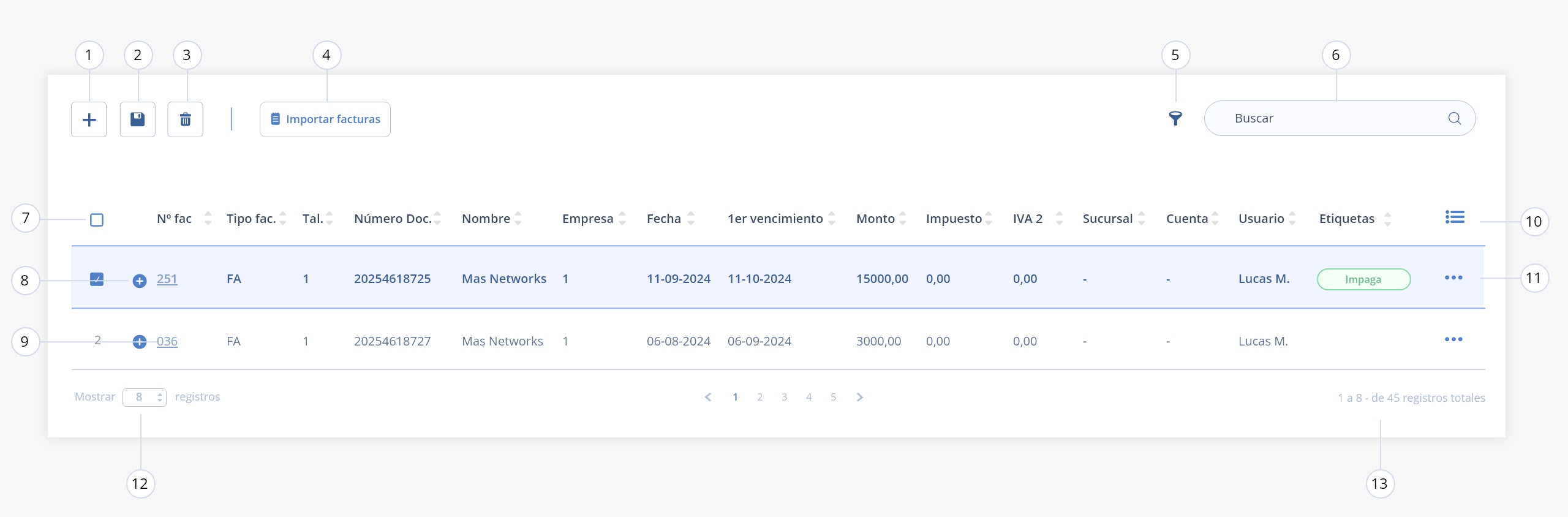Click the trash delete icon
The width and height of the screenshot is (1568, 517).
(186, 119)
